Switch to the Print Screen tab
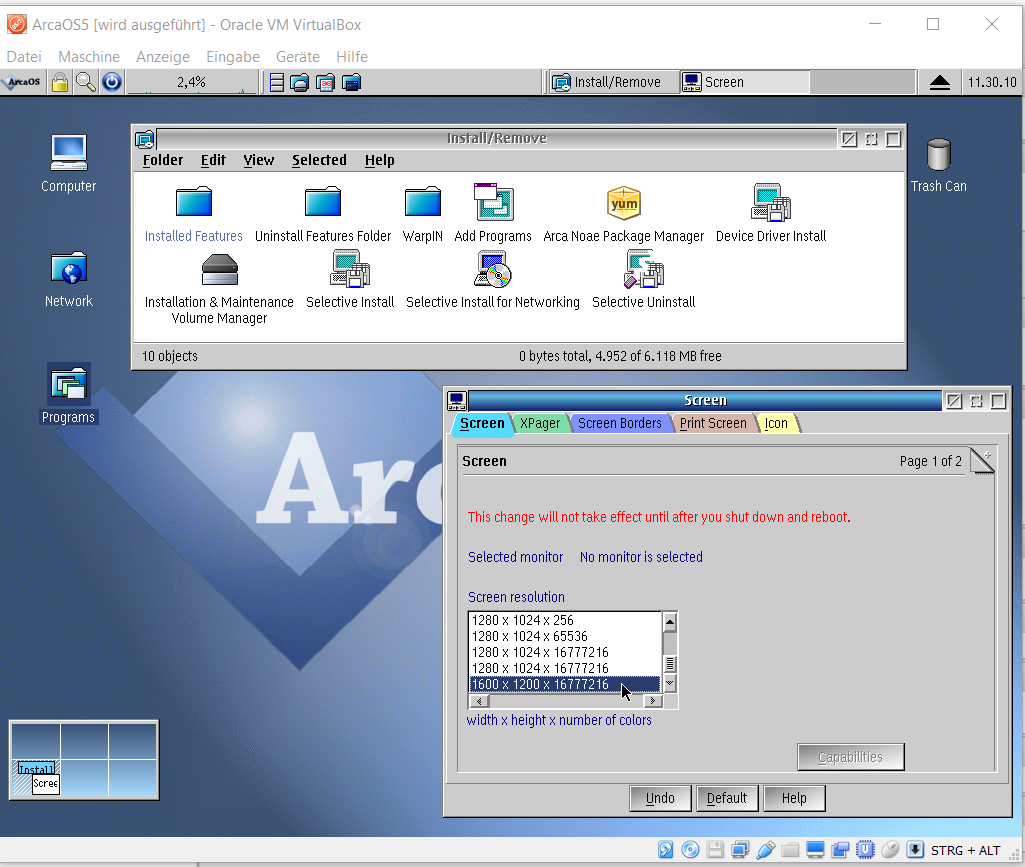1025x867 pixels. tap(713, 424)
